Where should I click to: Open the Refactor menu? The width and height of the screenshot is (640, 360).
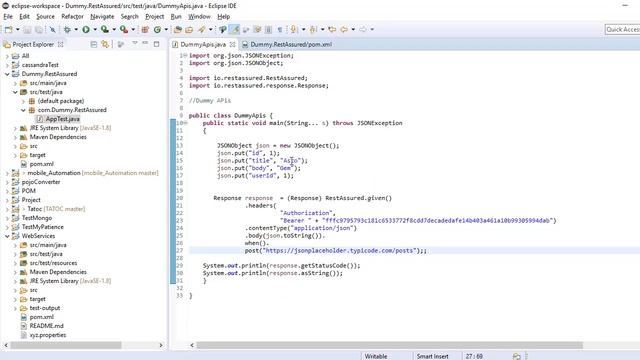(x=72, y=17)
